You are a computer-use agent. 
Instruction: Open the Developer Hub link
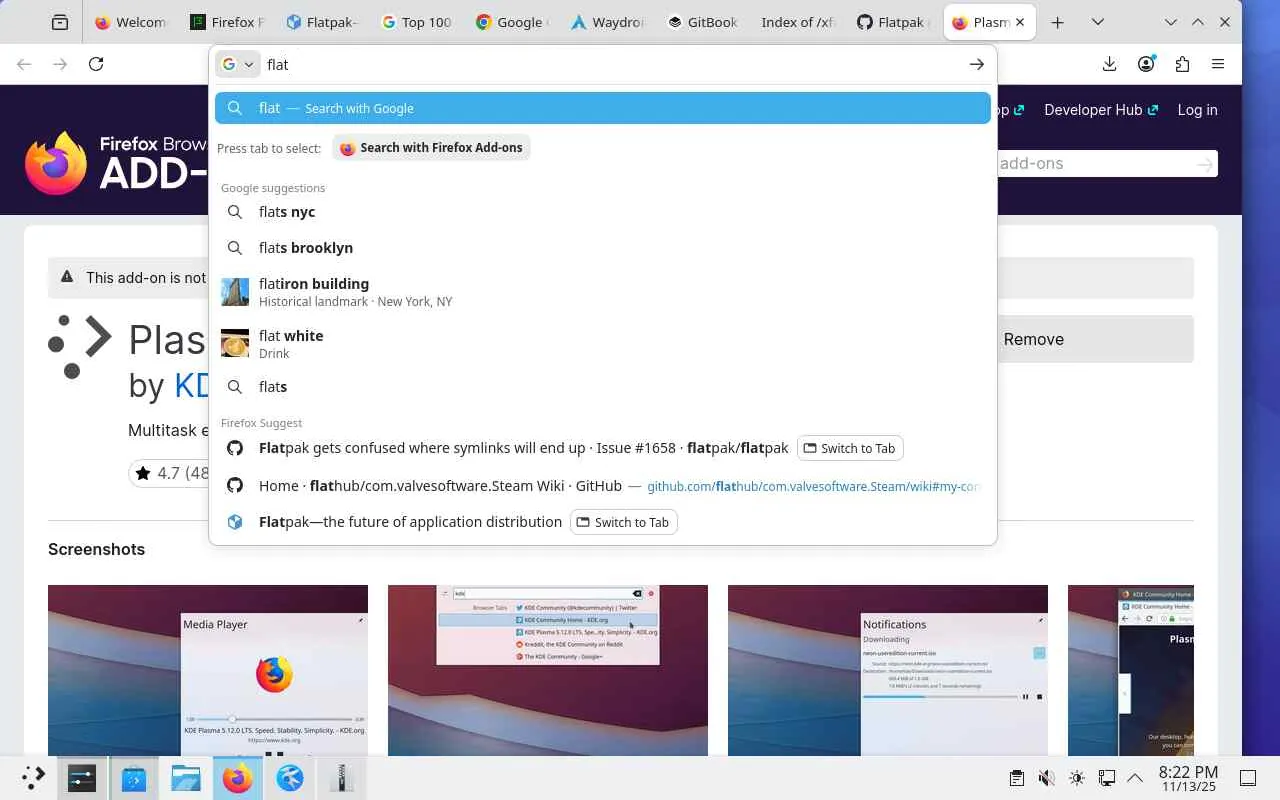1101,110
